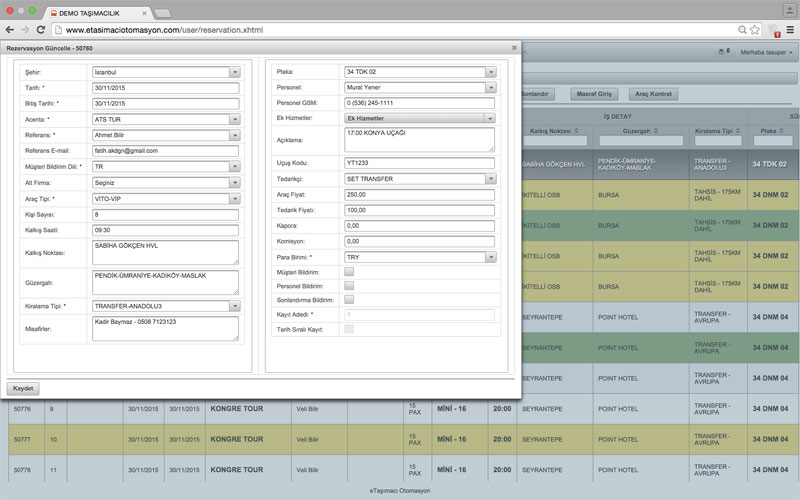Screen dimensions: 800x500
Task: Click the Kalkış Noktası text area
Action: tap(165, 253)
